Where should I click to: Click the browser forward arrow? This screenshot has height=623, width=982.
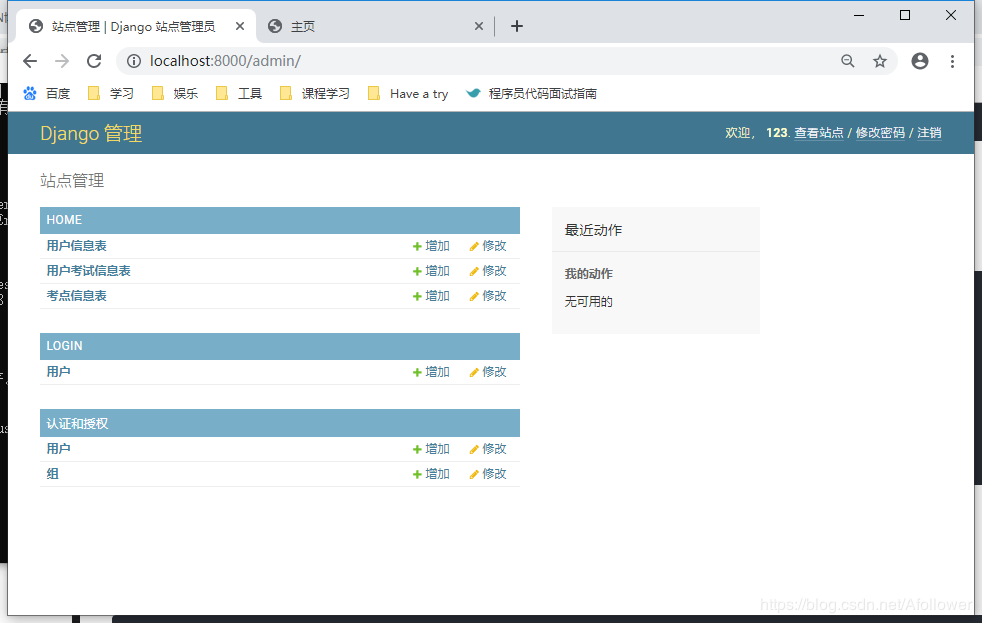click(x=62, y=61)
